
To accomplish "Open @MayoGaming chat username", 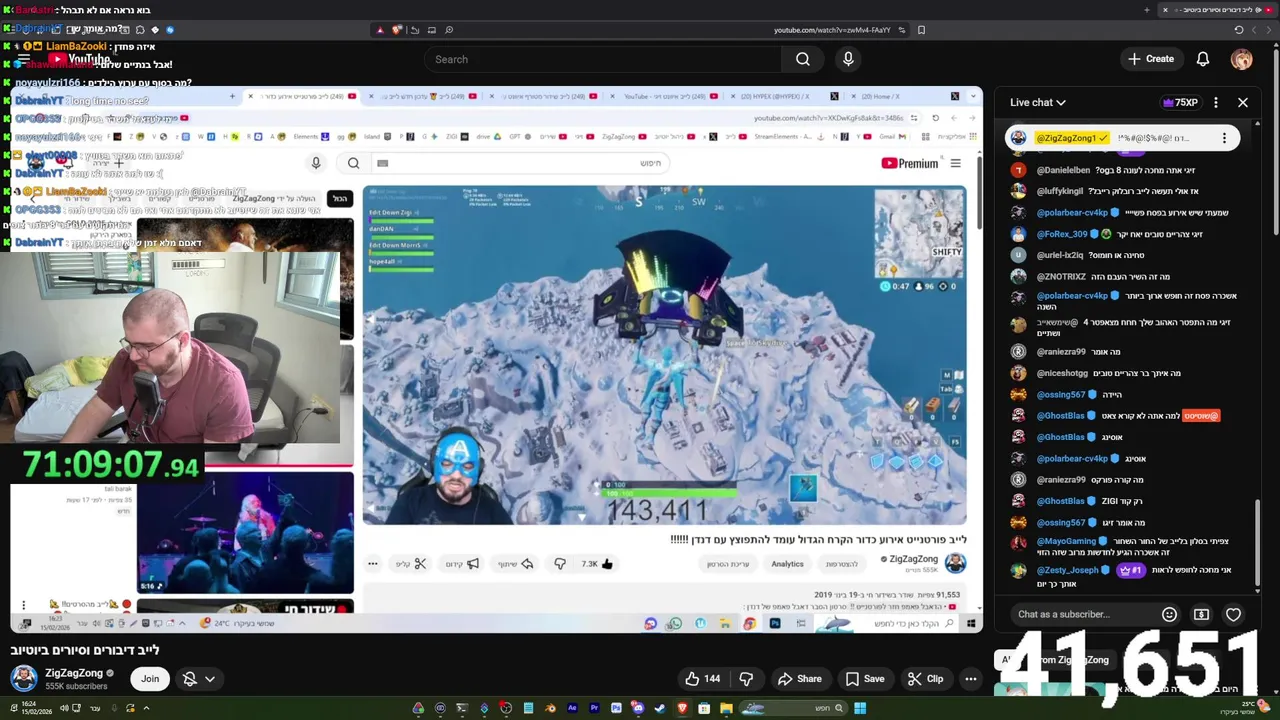I will [x=1067, y=541].
